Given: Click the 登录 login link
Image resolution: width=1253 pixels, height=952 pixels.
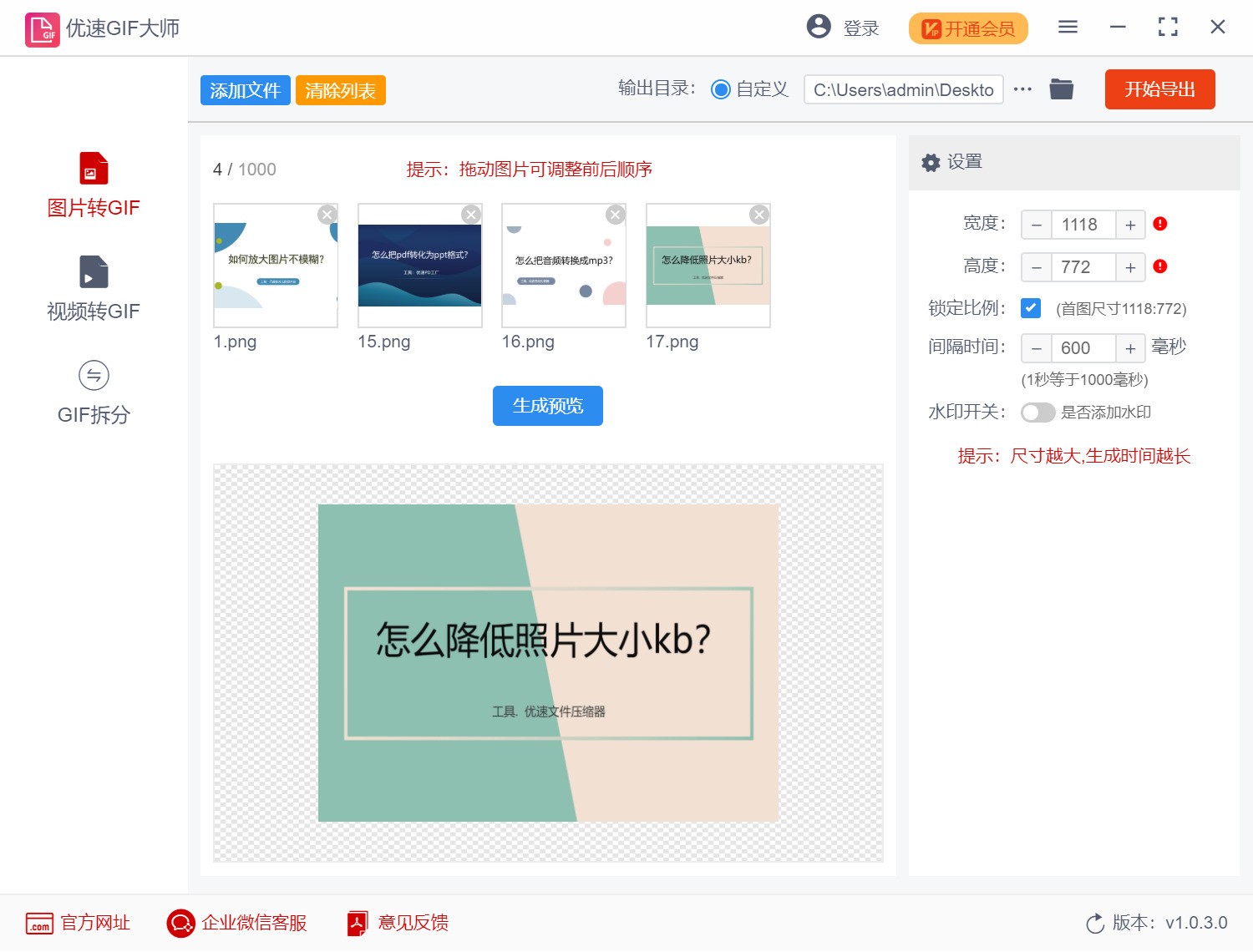Looking at the screenshot, I should [861, 28].
